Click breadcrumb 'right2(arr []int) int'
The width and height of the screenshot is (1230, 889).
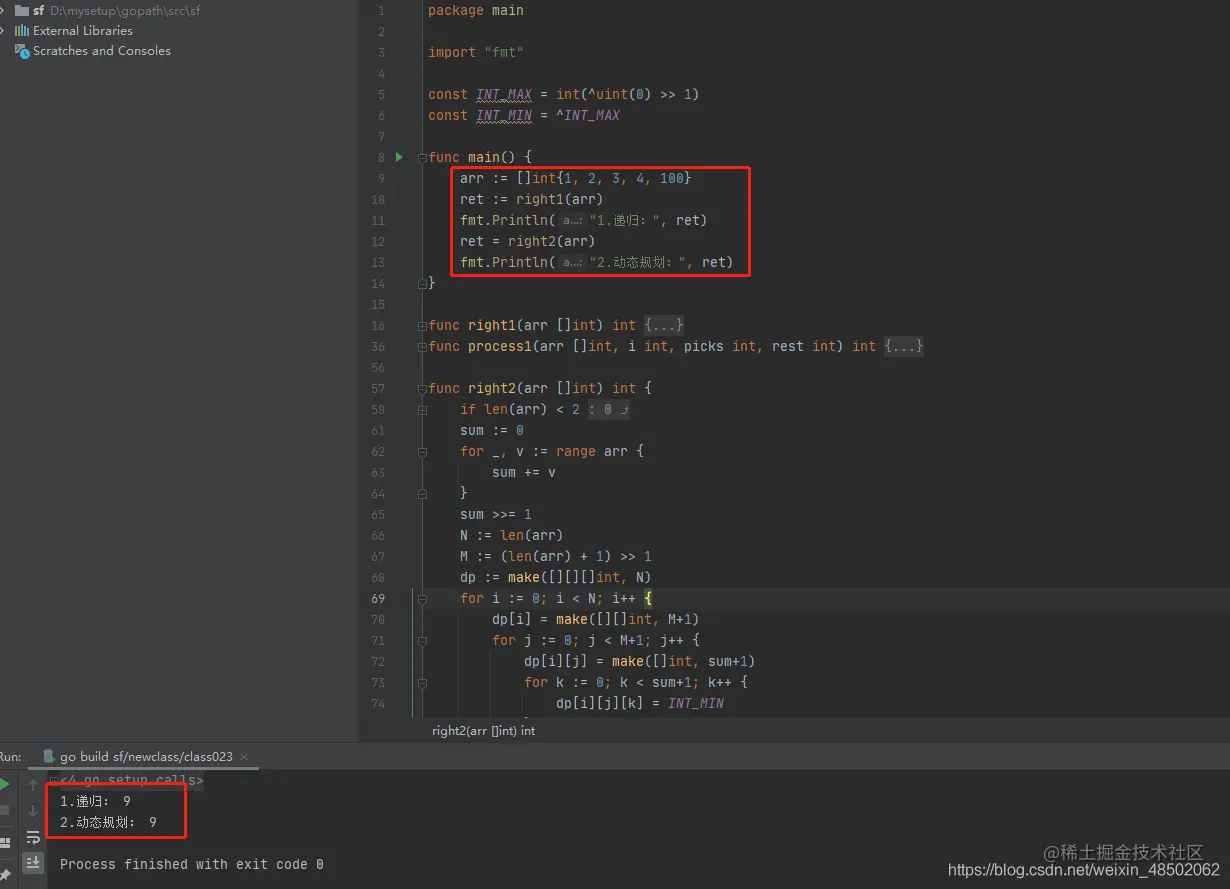(483, 731)
